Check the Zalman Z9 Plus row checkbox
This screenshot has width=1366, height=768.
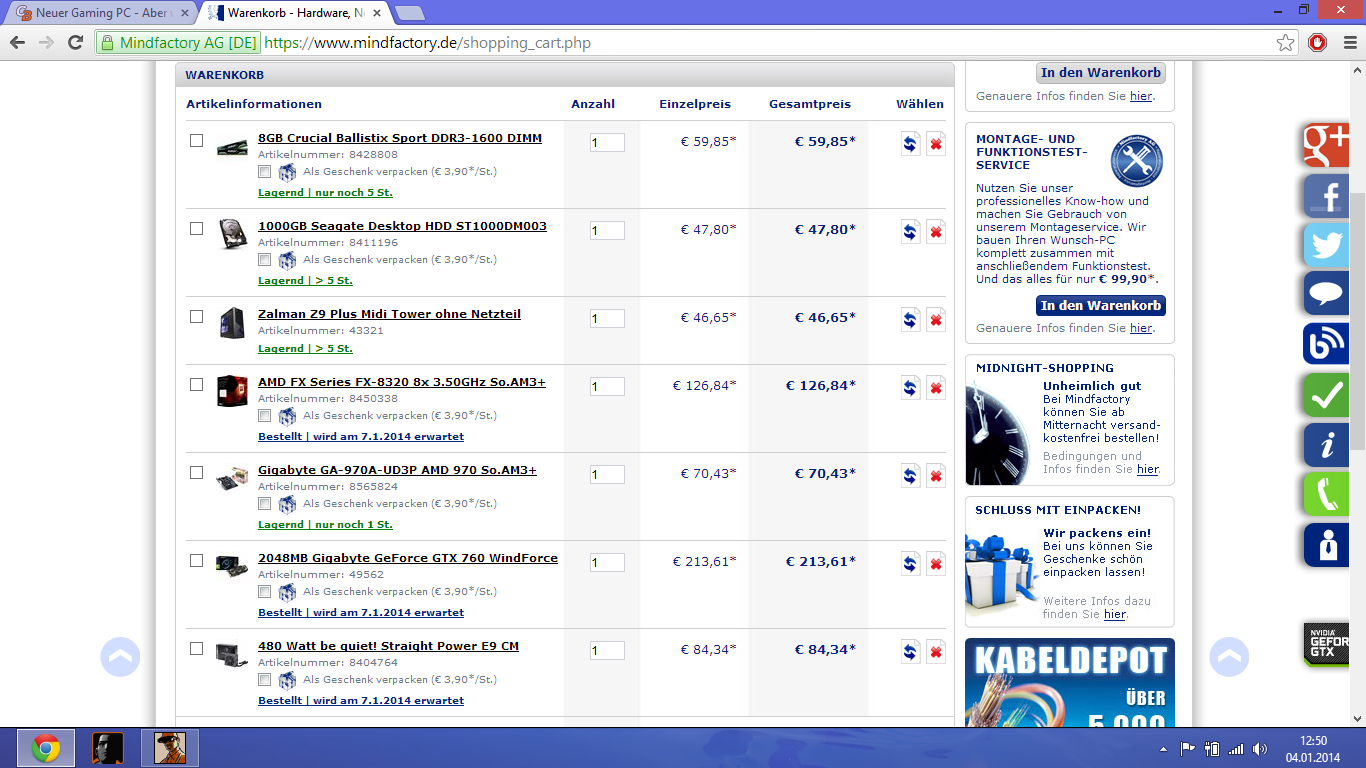point(197,316)
